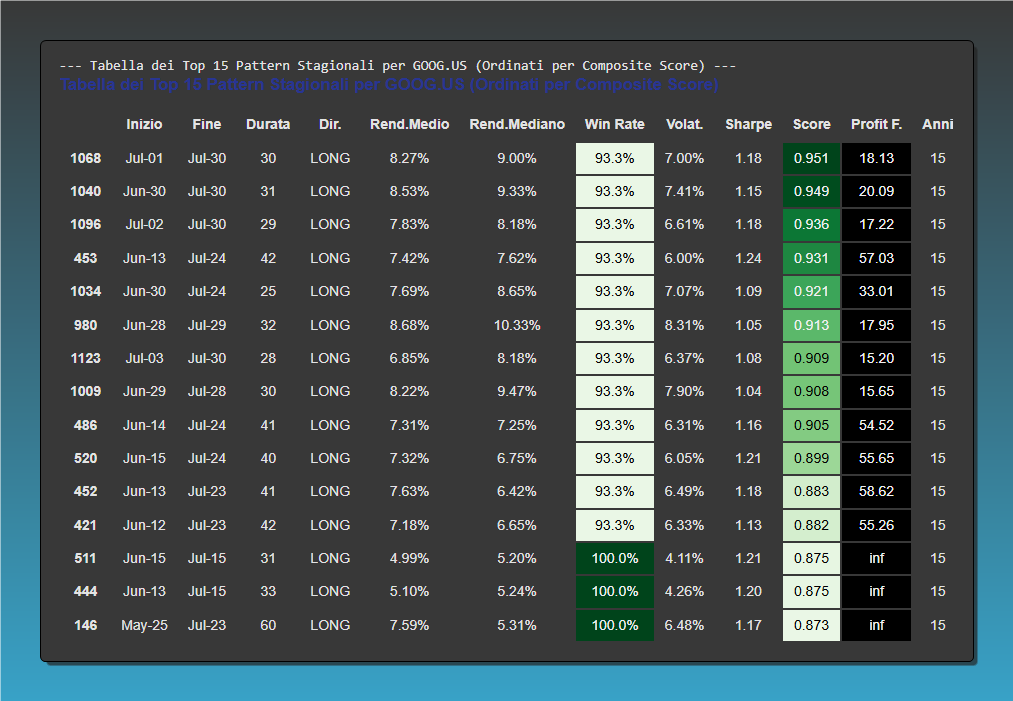
Task: Click Profit Factor value 57.03
Action: tap(877, 258)
